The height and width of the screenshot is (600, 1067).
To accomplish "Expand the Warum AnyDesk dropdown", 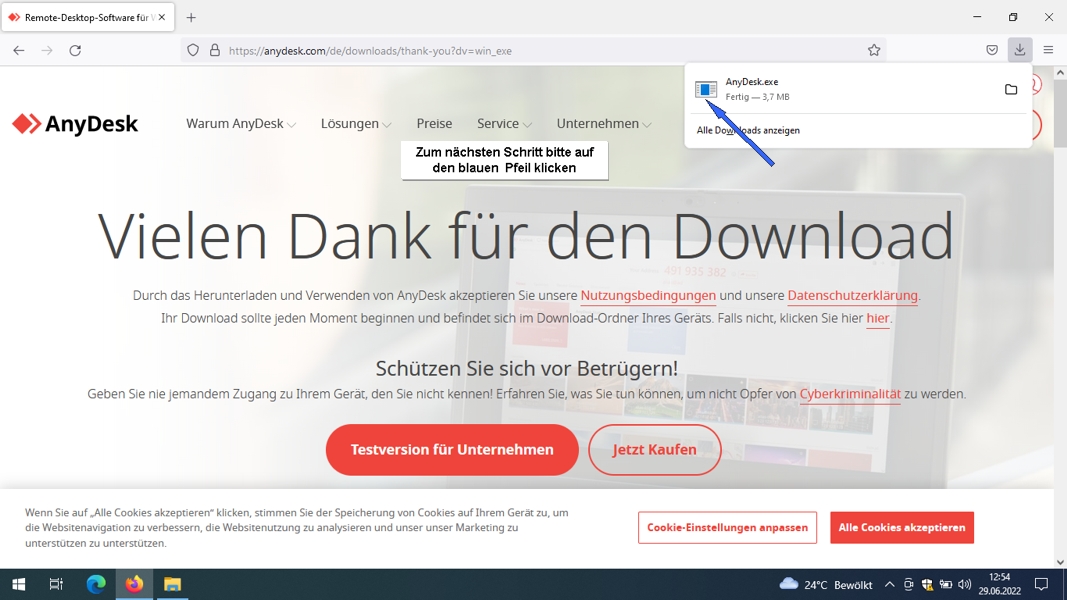I will 240,124.
